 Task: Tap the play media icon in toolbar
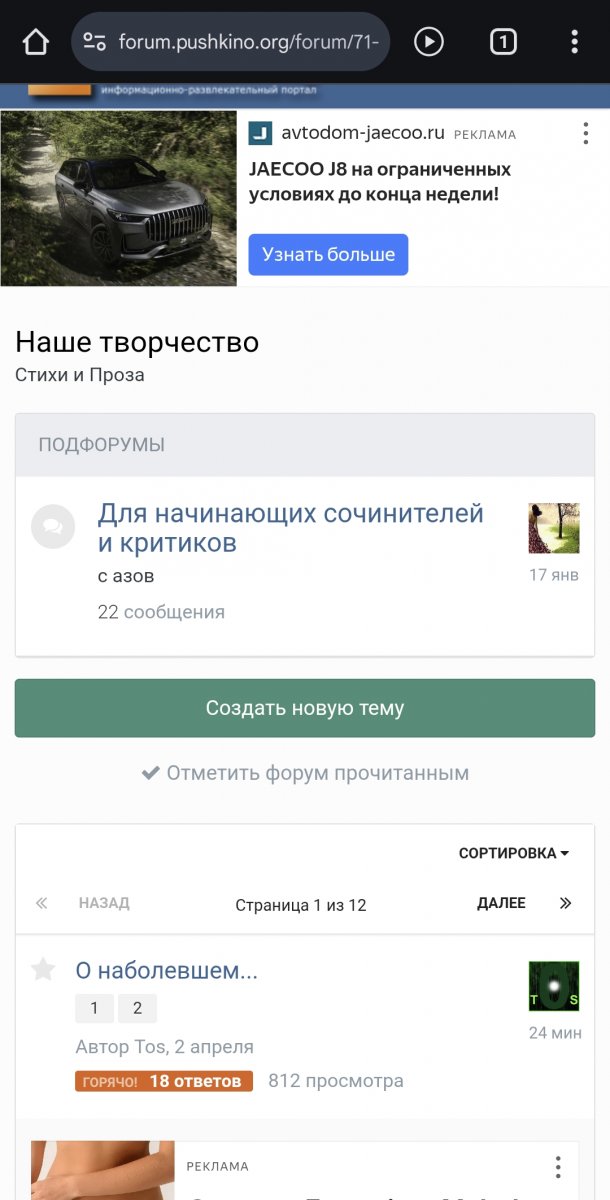429,42
